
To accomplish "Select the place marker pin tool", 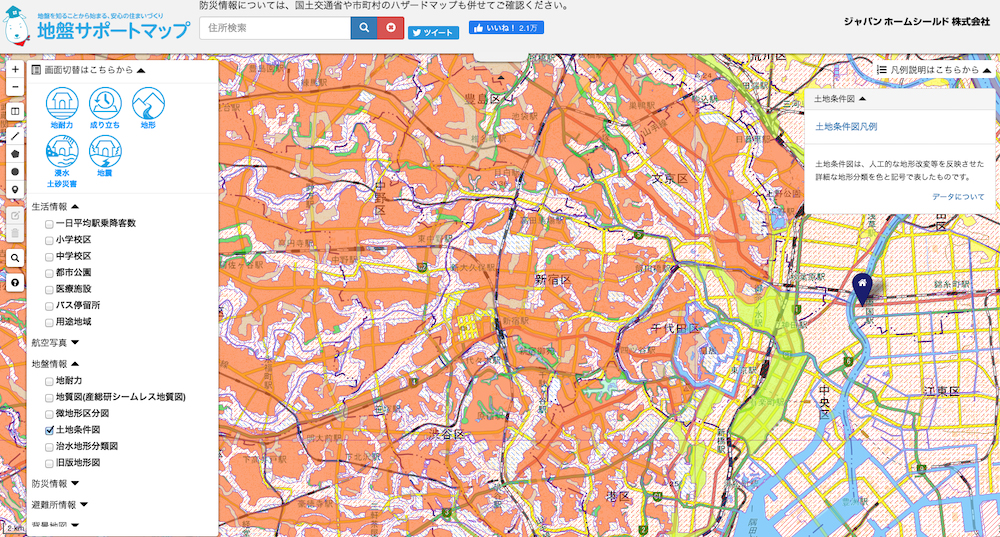I will (x=15, y=189).
